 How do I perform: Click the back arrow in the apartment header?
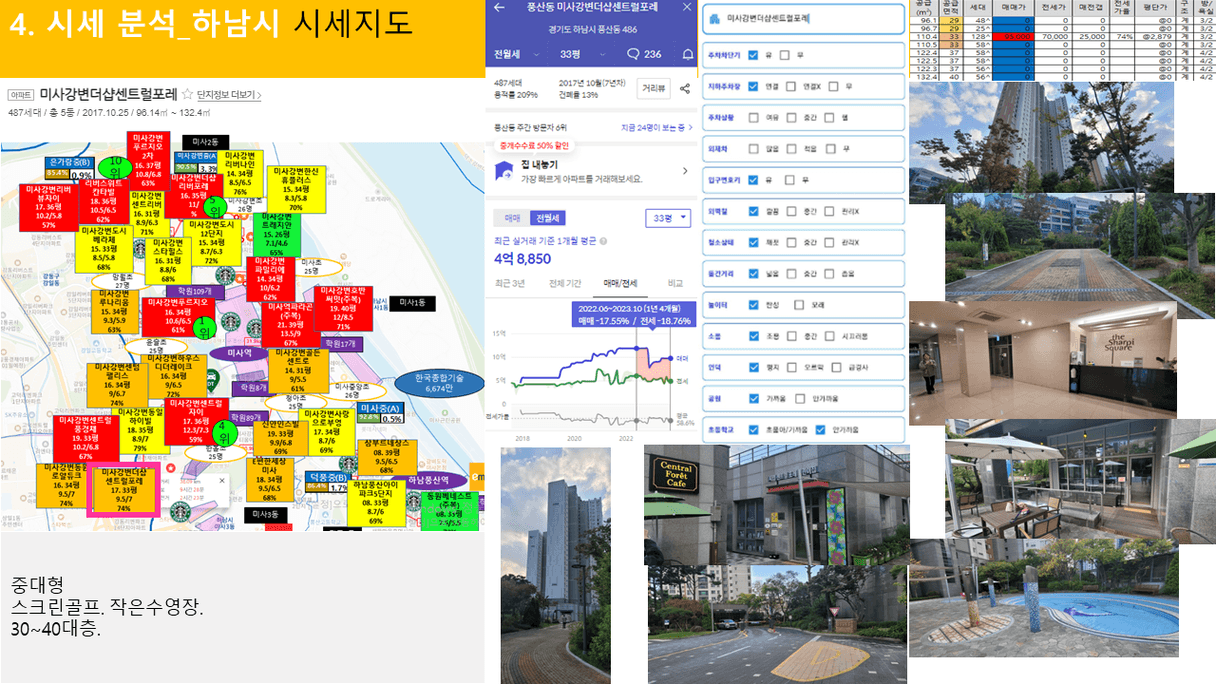(500, 8)
